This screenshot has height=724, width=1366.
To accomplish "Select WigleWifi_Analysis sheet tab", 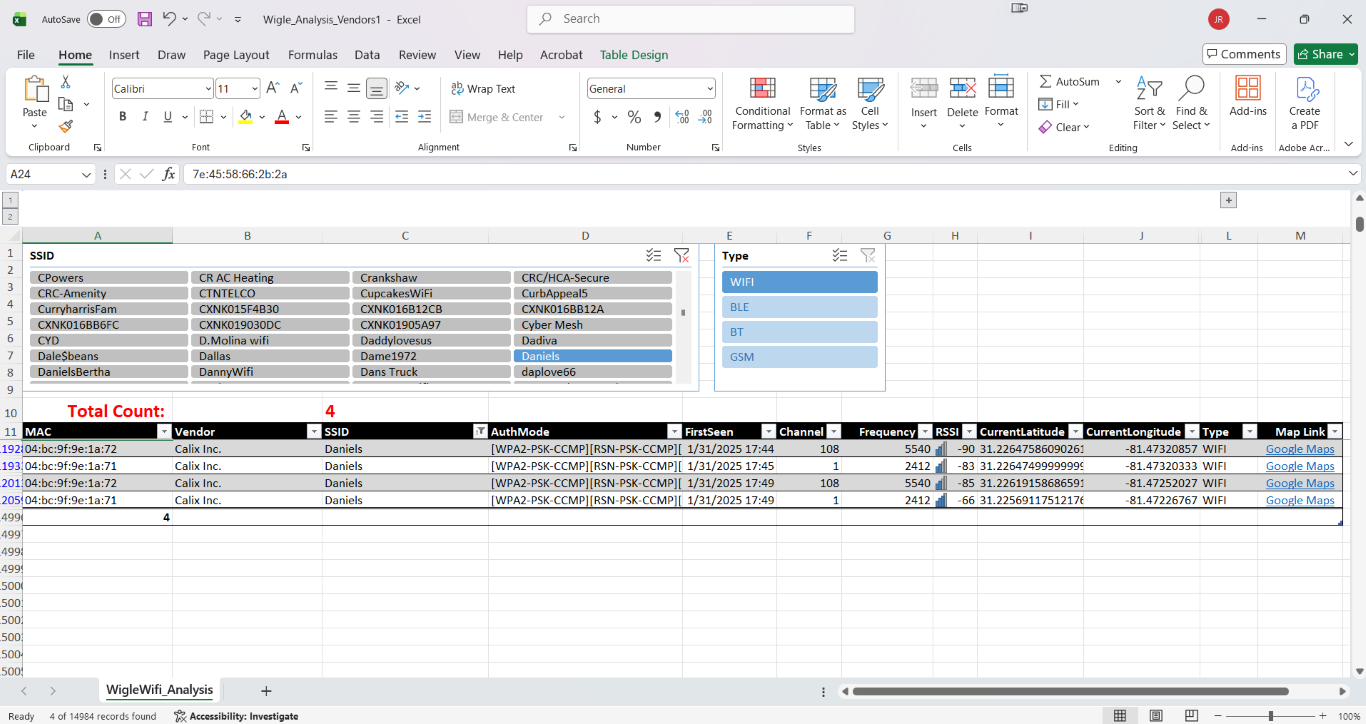I will pyautogui.click(x=160, y=690).
